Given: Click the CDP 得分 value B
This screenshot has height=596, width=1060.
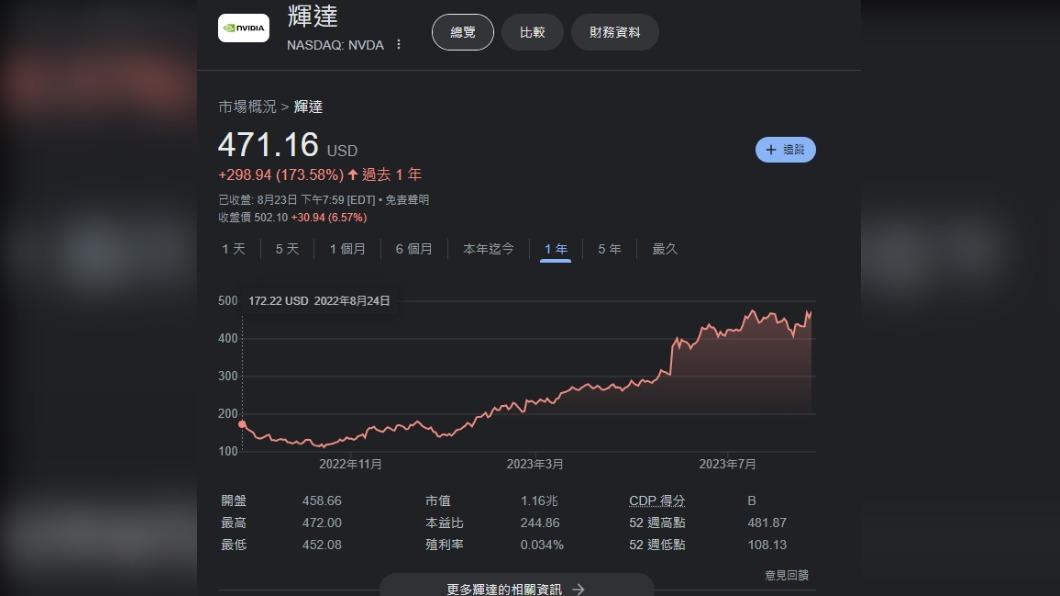Looking at the screenshot, I should (x=752, y=501).
